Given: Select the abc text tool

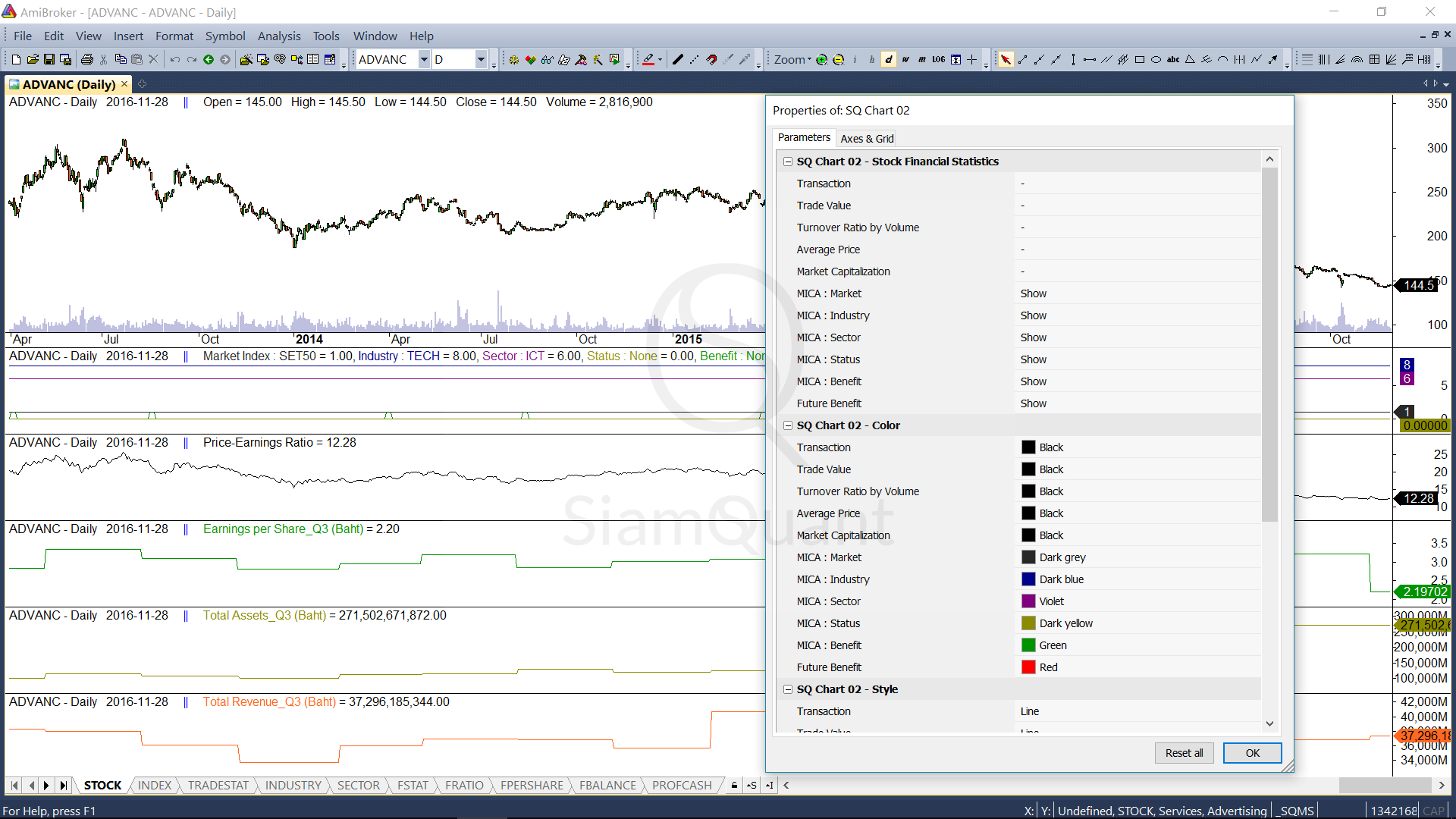Looking at the screenshot, I should coord(1172,59).
